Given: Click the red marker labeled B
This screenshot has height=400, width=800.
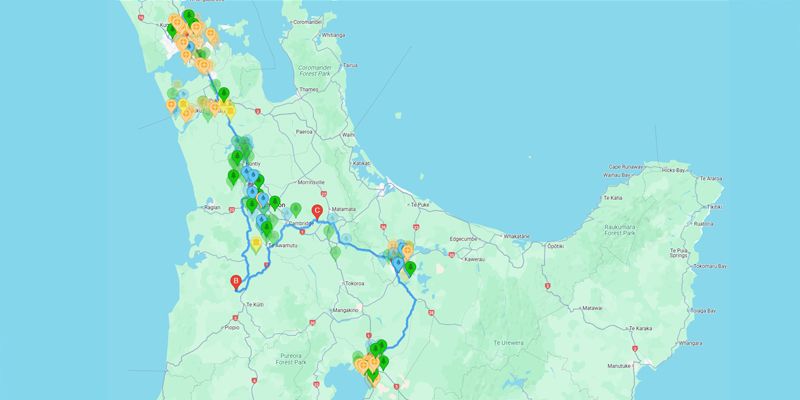Looking at the screenshot, I should (x=236, y=282).
